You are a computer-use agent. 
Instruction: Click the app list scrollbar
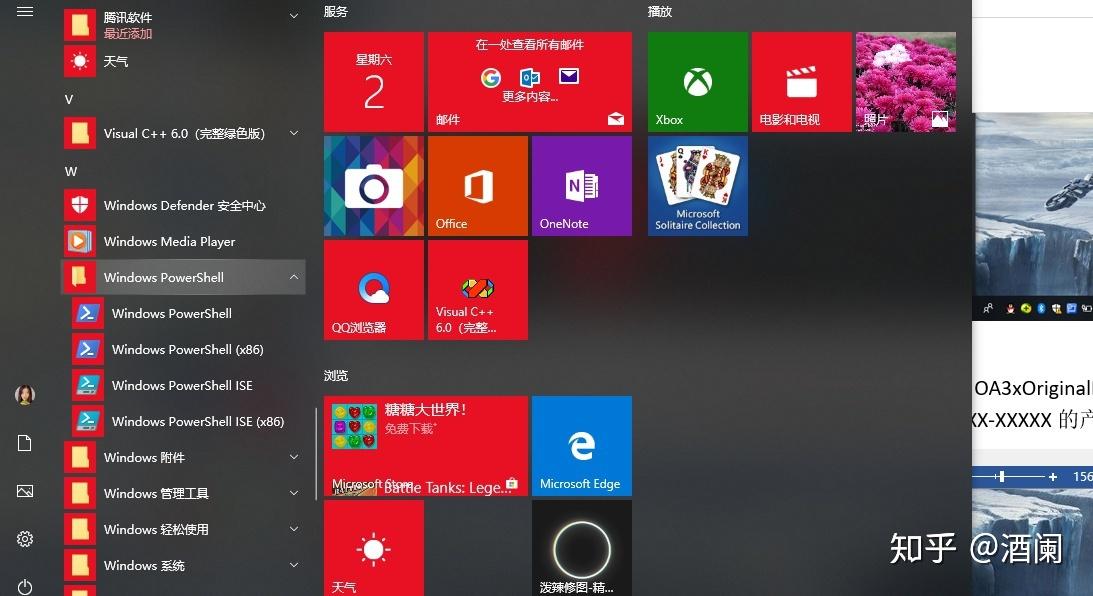pos(316,453)
